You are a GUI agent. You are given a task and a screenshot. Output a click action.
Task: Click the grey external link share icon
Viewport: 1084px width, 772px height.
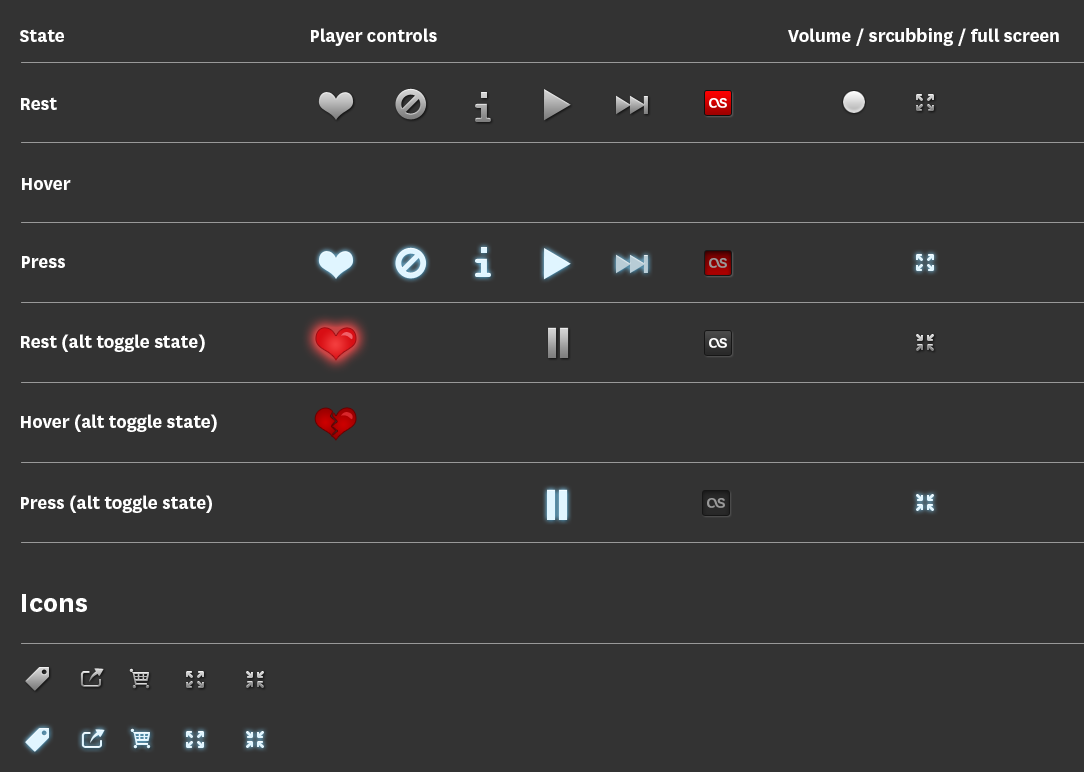92,678
